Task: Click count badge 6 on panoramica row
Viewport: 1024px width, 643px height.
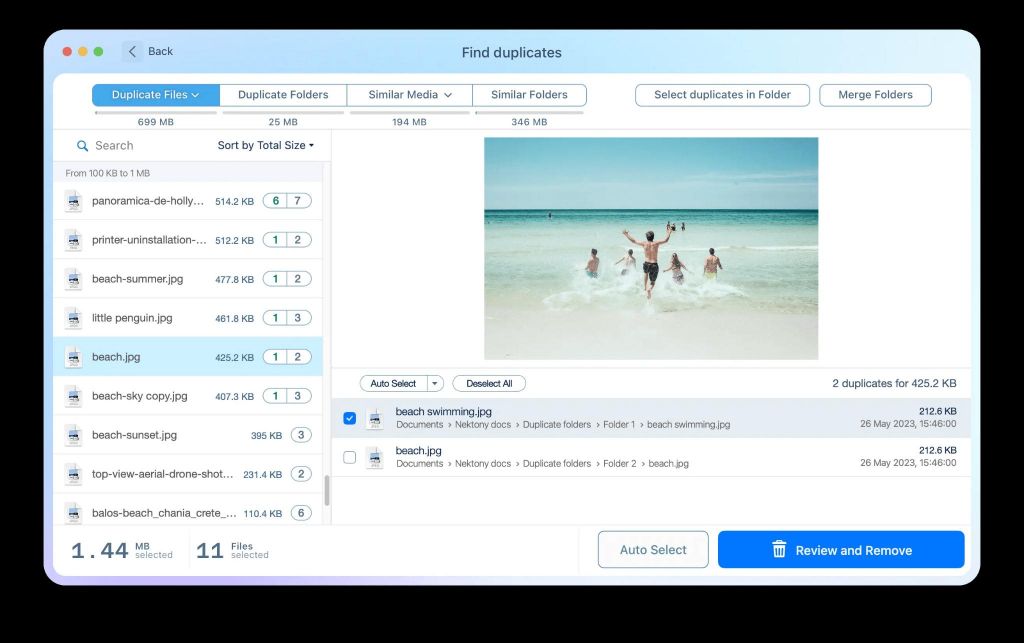Action: (x=276, y=201)
